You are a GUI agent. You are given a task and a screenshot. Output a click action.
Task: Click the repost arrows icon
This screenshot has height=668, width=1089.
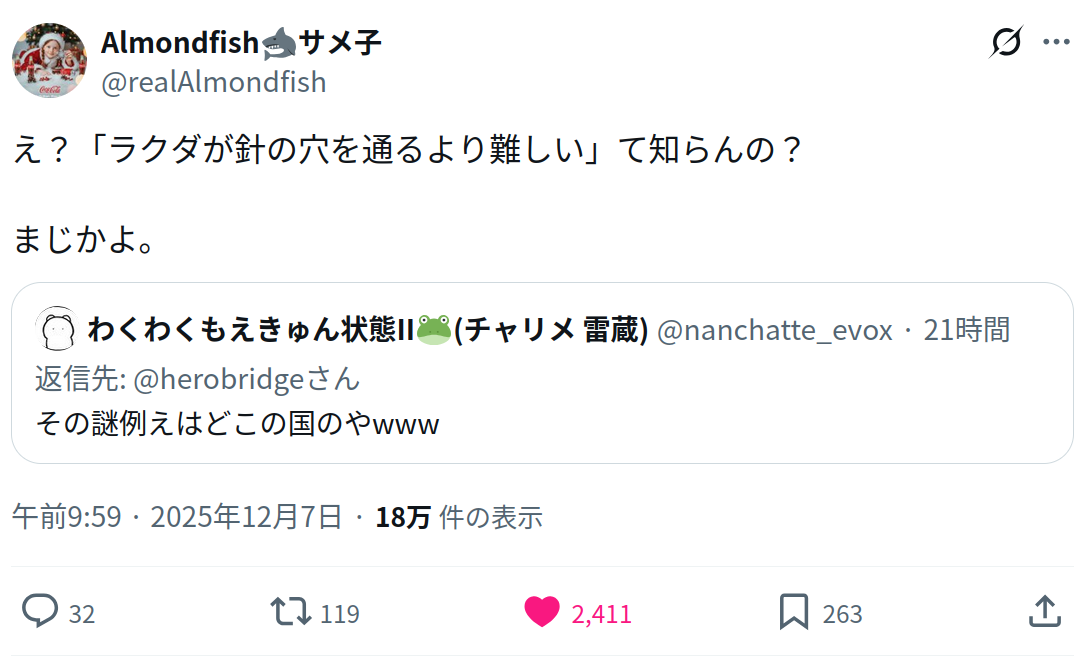291,611
